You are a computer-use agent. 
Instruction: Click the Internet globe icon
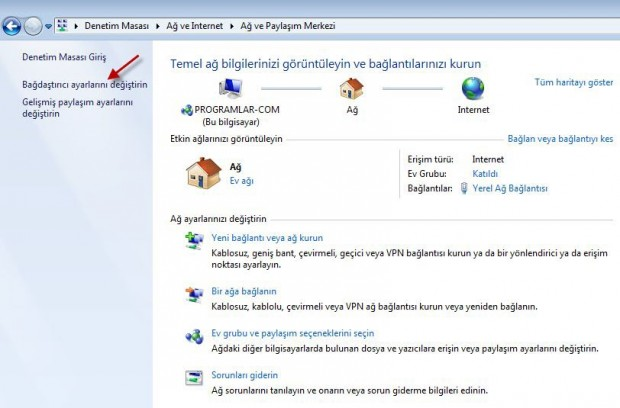[x=473, y=88]
